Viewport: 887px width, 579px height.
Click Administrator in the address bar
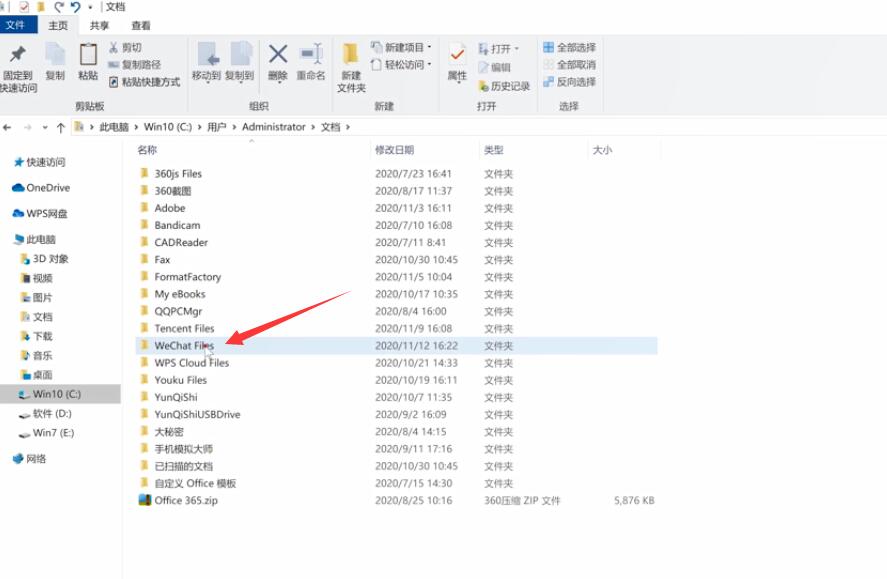click(274, 127)
